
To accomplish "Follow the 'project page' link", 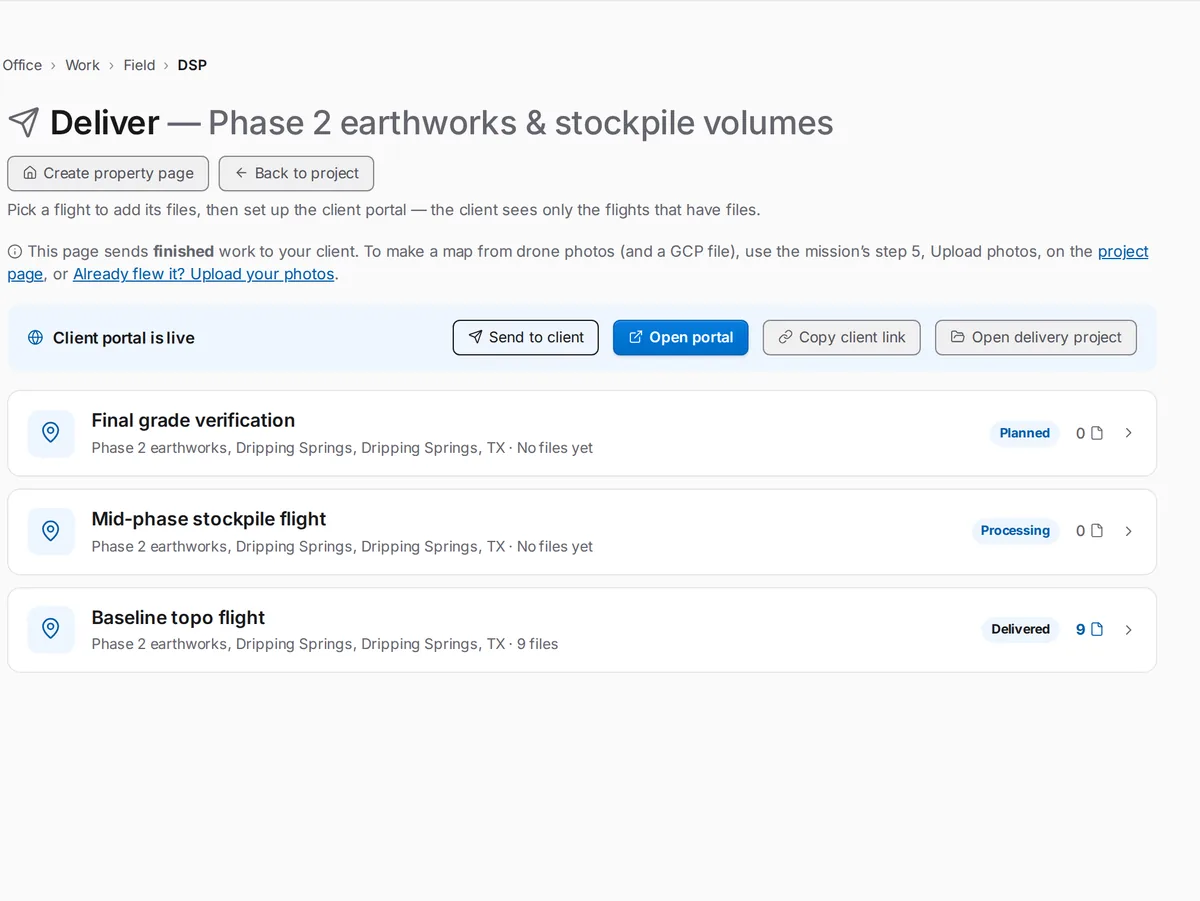I will 1123,252.
